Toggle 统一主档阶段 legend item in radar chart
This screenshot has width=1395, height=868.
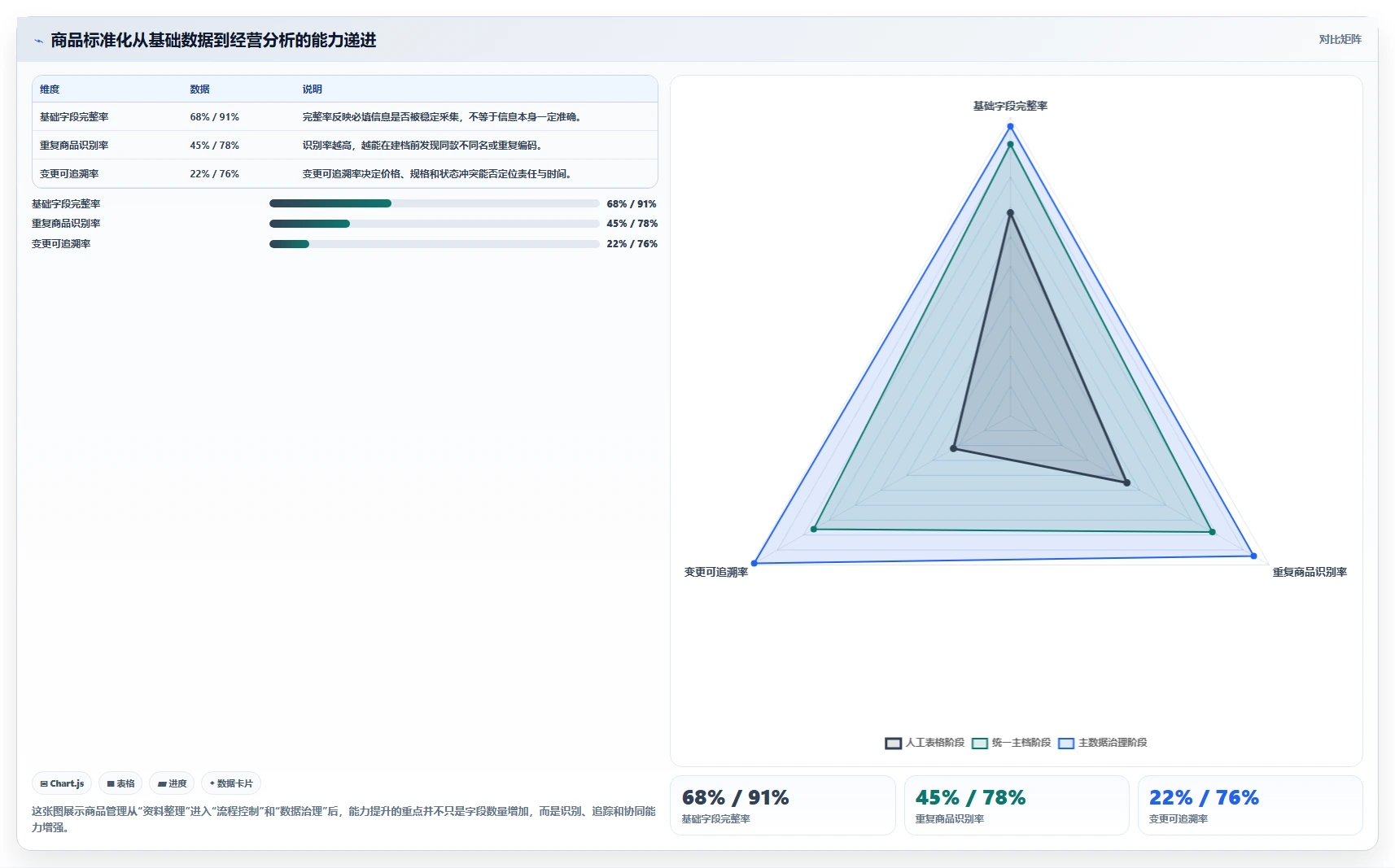[1012, 743]
